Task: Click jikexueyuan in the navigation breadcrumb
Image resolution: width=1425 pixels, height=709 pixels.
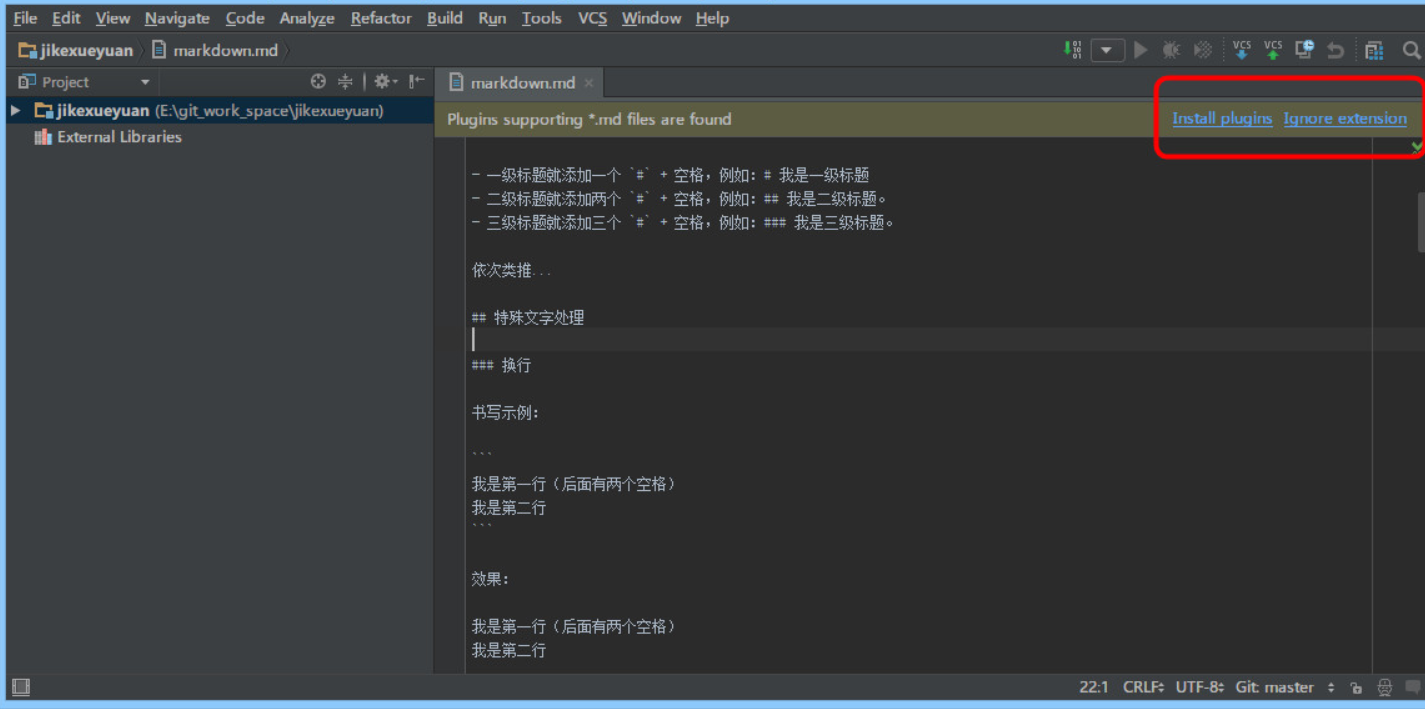Action: [x=76, y=50]
